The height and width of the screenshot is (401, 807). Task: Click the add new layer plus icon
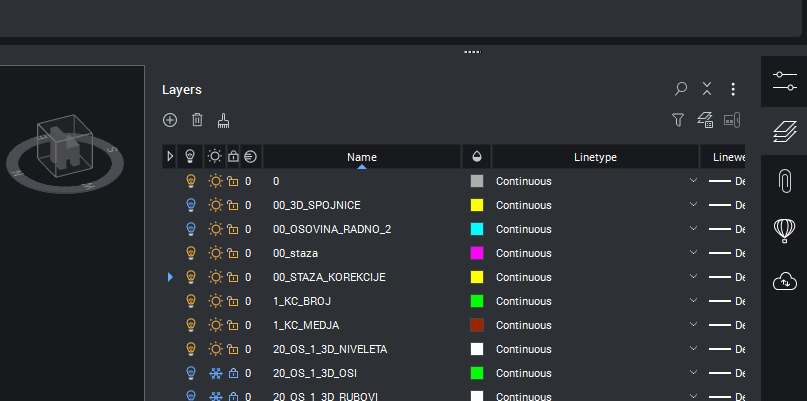170,120
